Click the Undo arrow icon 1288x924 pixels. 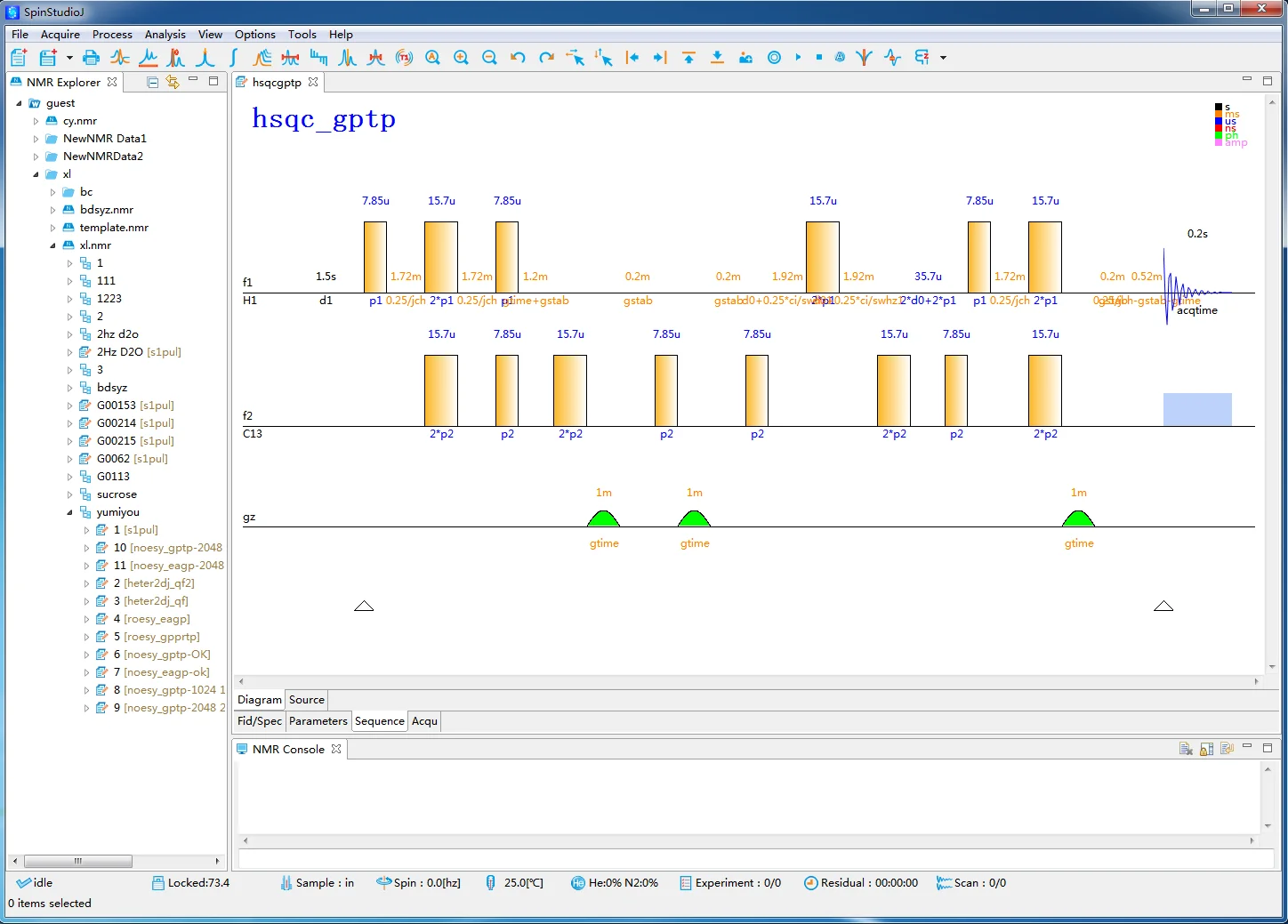(x=518, y=58)
